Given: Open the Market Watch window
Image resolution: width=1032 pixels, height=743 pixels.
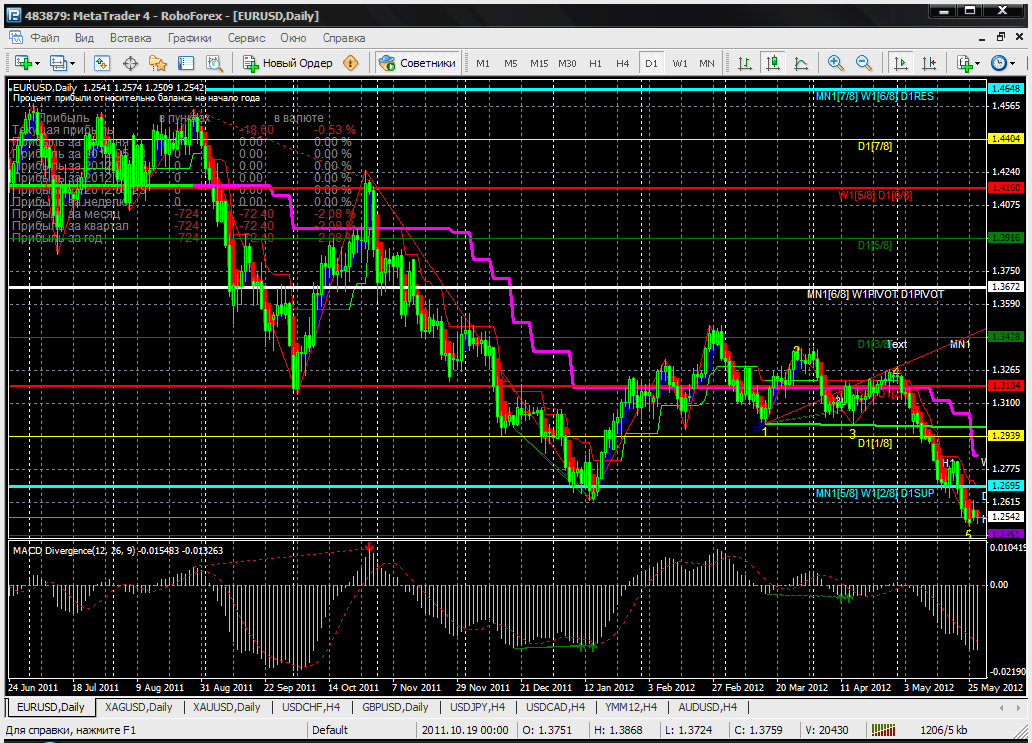Looking at the screenshot, I should pos(101,63).
